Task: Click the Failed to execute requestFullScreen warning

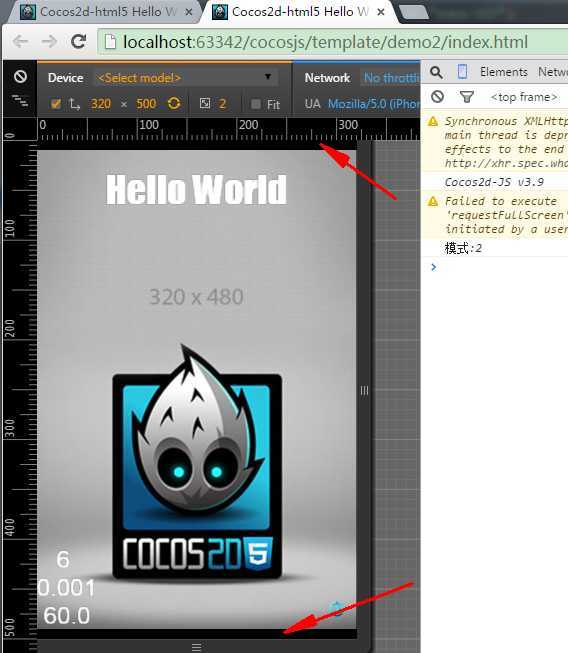Action: [x=495, y=215]
